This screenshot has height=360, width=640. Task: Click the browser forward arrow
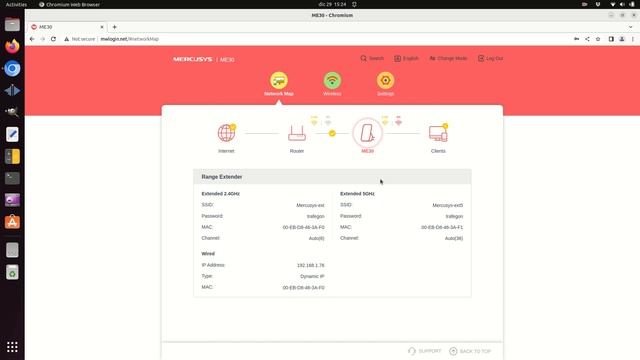point(42,39)
